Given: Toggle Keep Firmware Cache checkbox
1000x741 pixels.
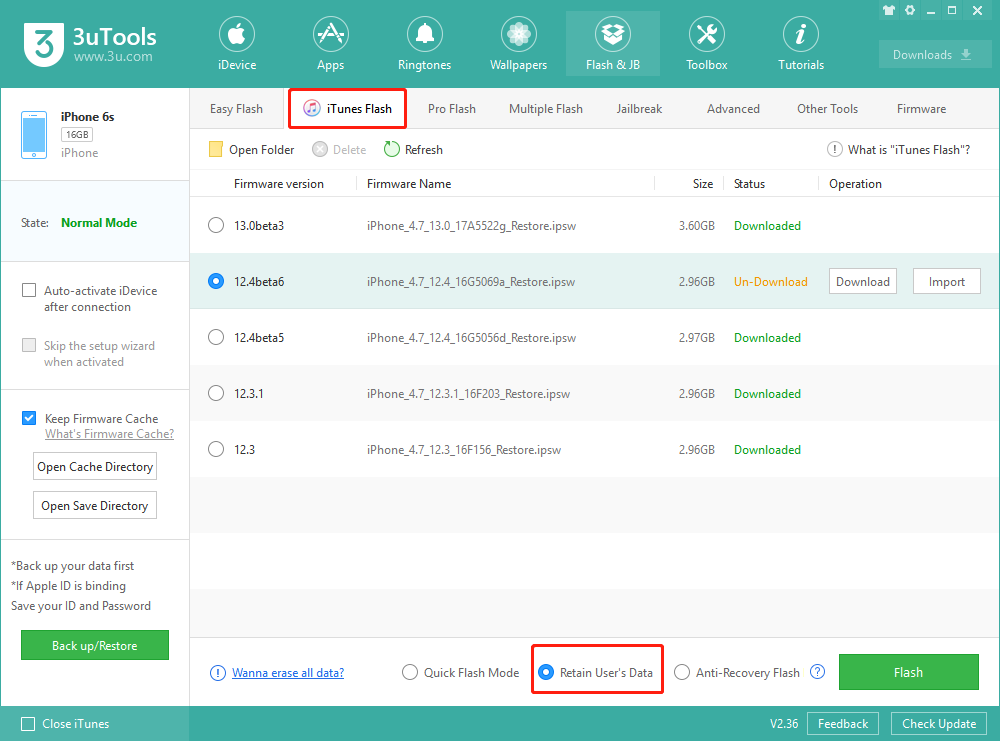Looking at the screenshot, I should coord(29,418).
